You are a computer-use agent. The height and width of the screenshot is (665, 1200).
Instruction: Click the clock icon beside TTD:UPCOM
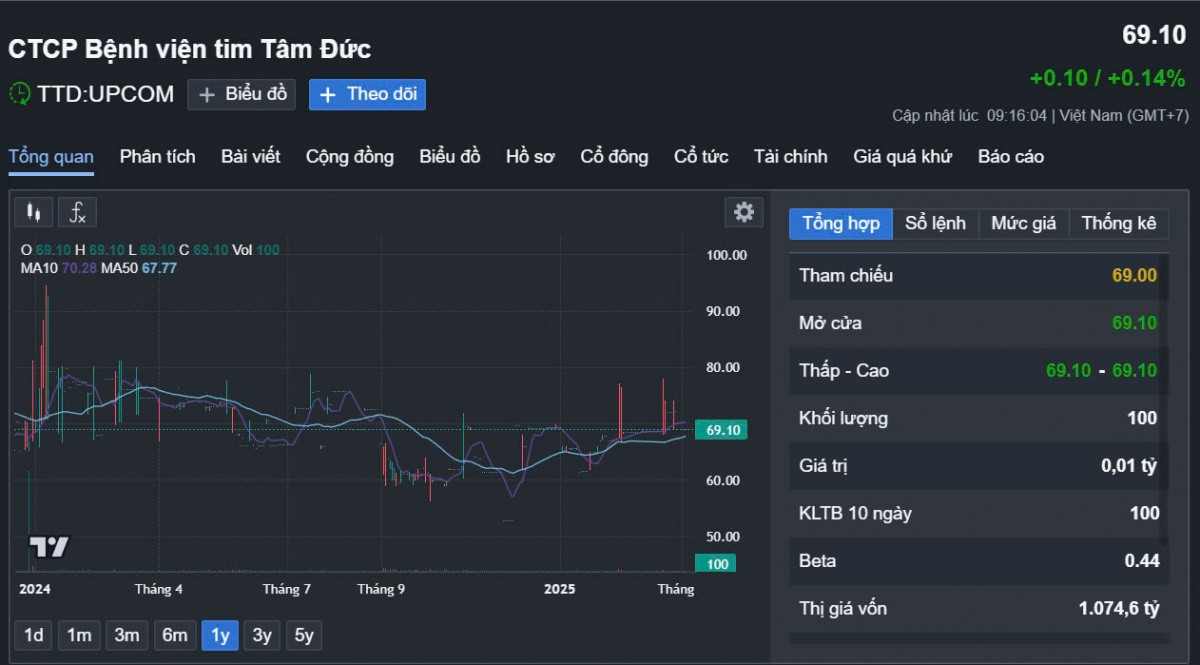point(19,94)
